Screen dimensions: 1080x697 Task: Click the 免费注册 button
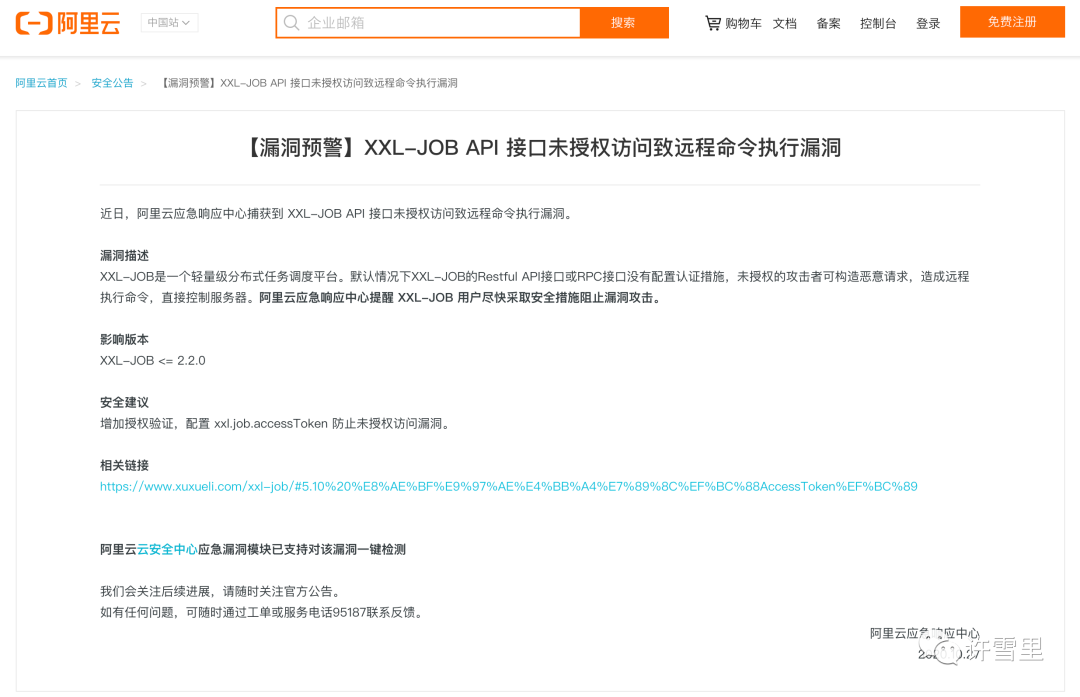click(x=1012, y=22)
